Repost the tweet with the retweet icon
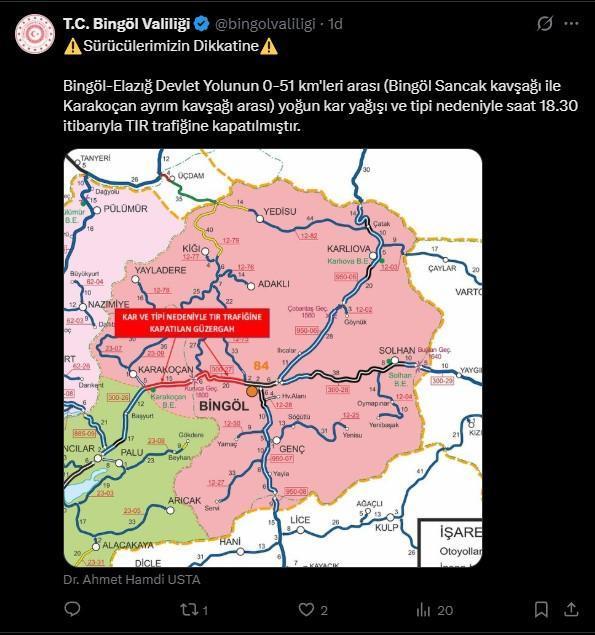 [188, 609]
